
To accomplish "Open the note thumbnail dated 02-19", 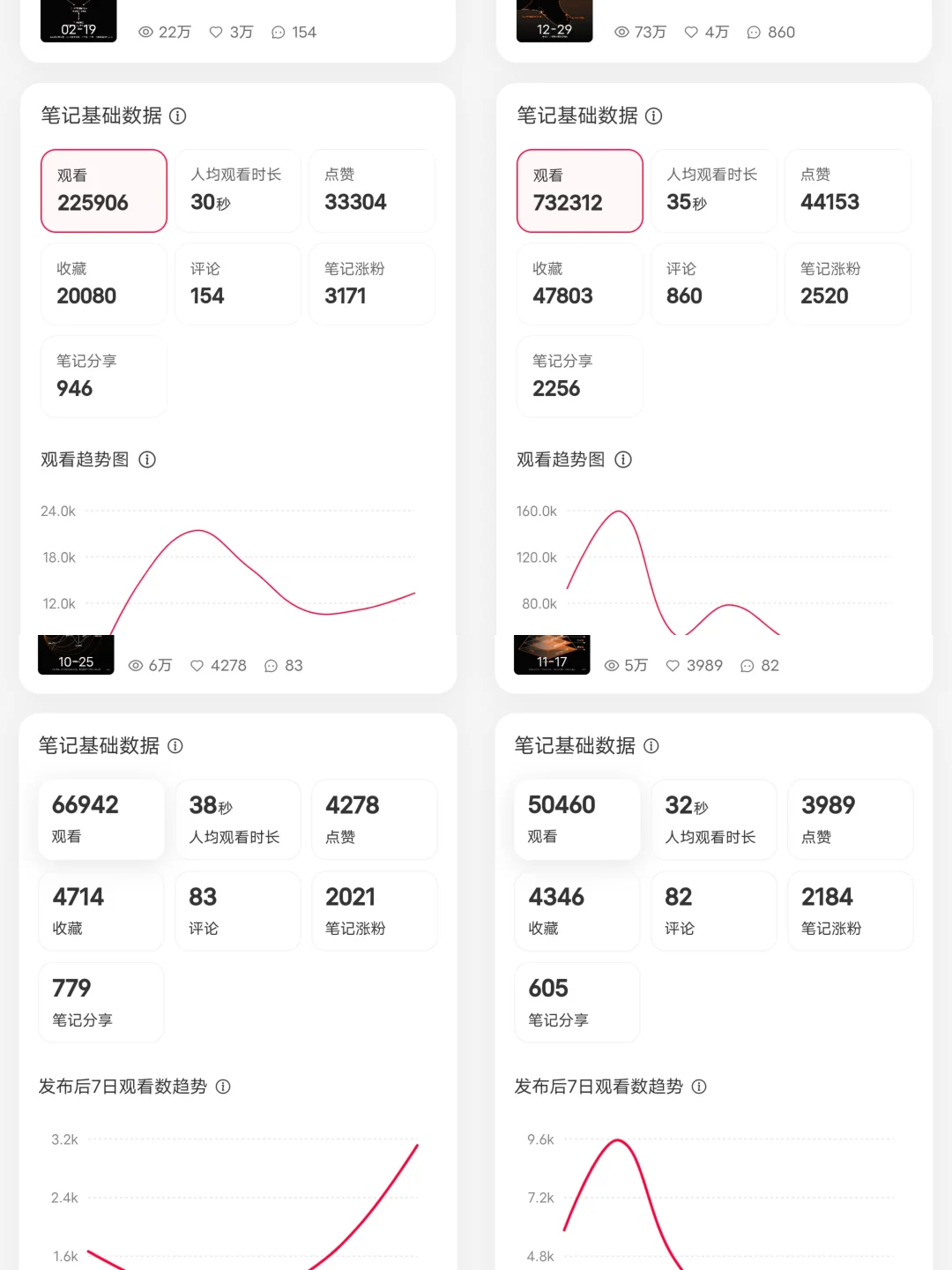I will (78, 20).
